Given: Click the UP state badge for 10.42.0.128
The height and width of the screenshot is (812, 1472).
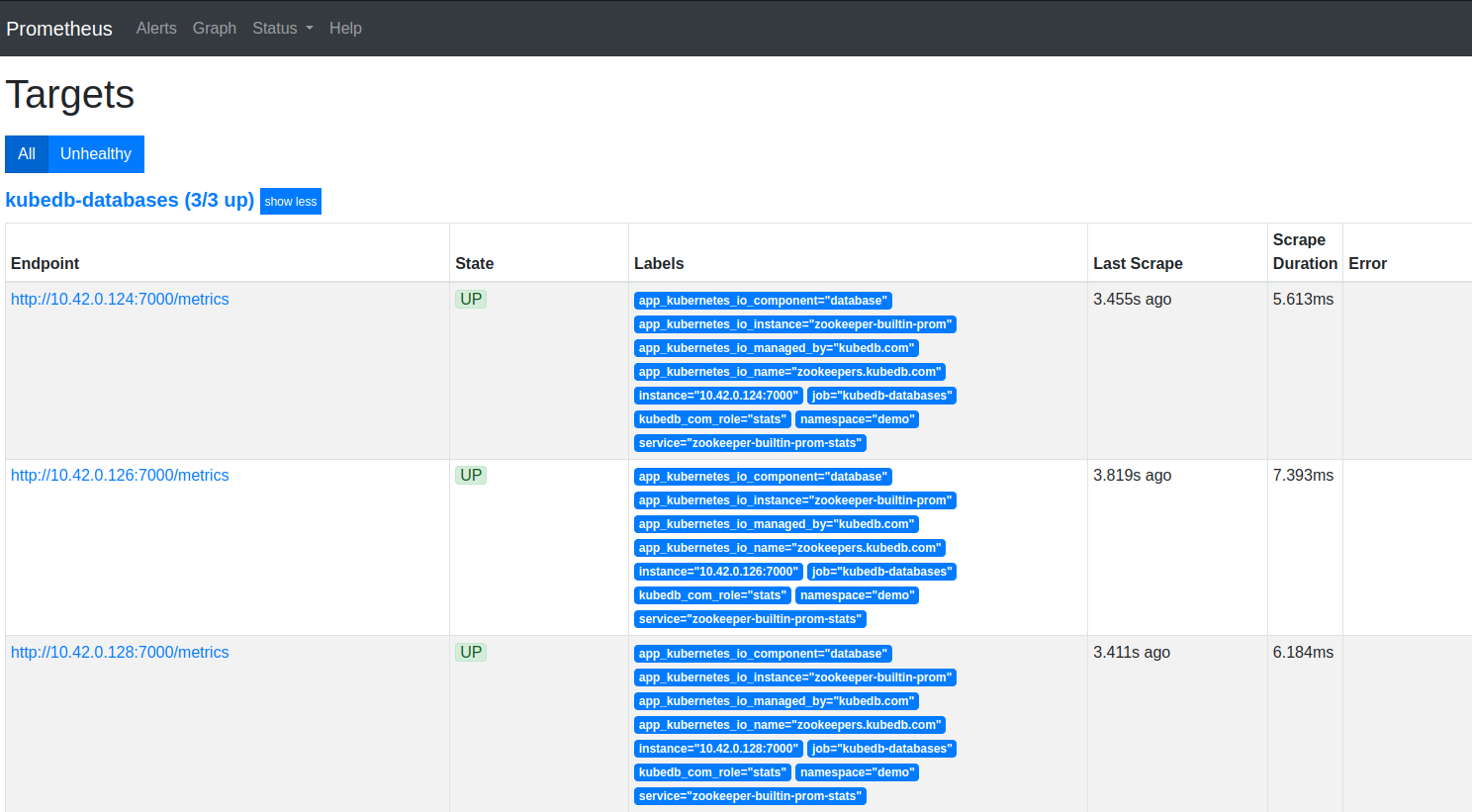Looking at the screenshot, I should (x=471, y=653).
